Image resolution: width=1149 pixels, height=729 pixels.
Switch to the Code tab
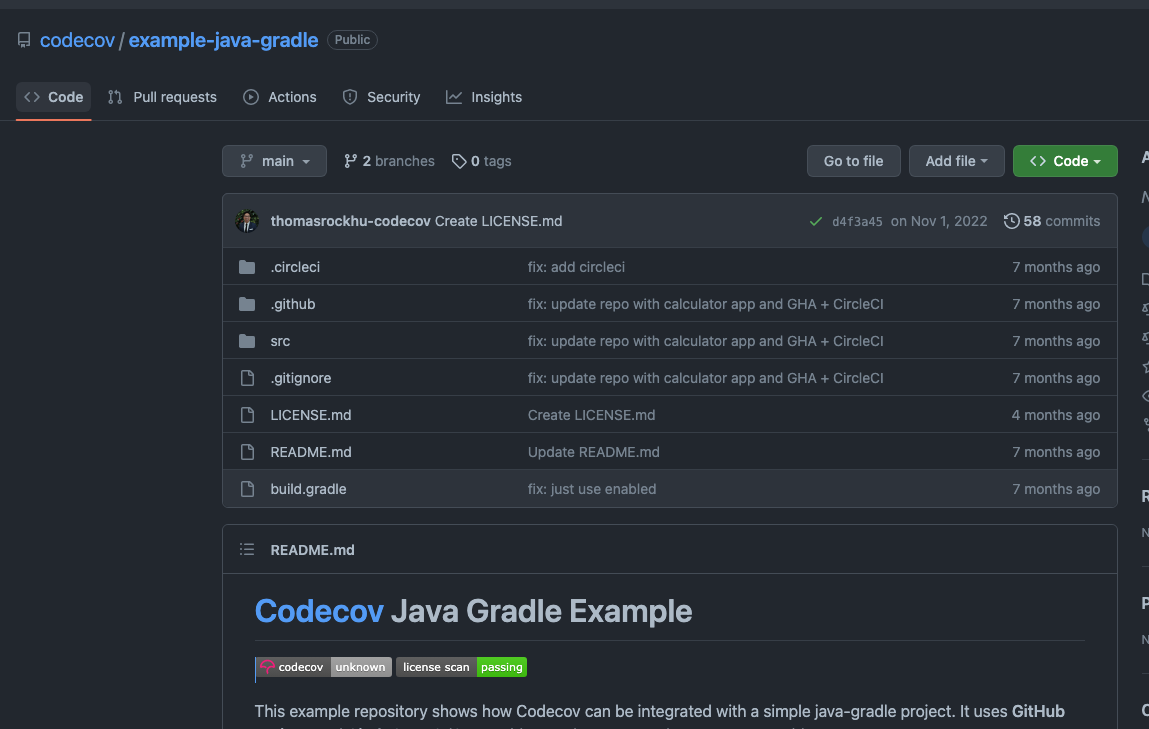[x=53, y=97]
